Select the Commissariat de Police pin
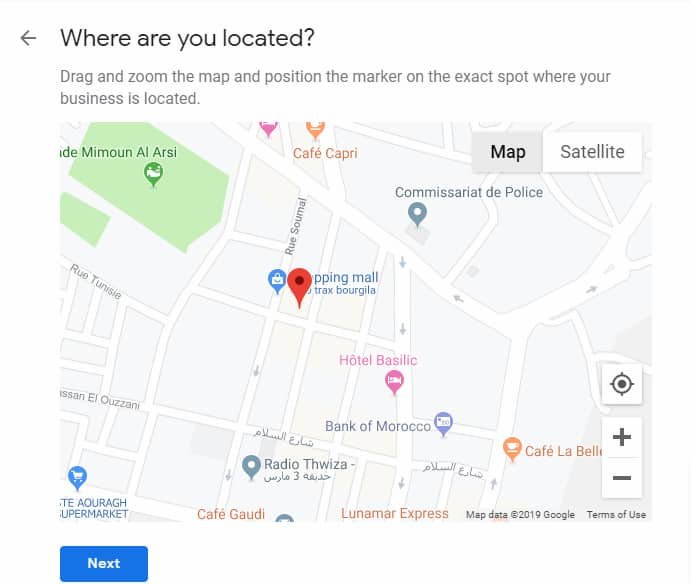 pos(417,215)
